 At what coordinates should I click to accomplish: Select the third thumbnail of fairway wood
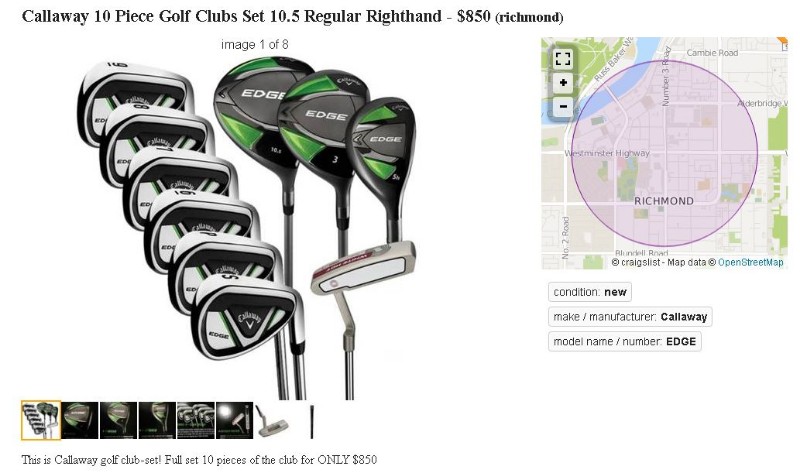[118, 420]
